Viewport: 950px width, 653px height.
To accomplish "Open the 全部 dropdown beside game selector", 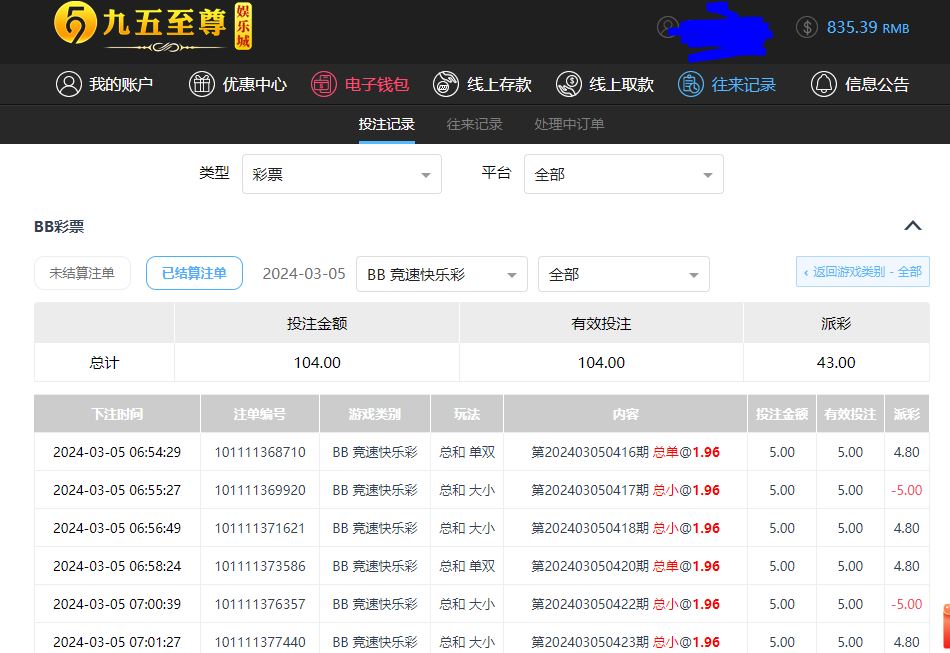I will pyautogui.click(x=623, y=274).
